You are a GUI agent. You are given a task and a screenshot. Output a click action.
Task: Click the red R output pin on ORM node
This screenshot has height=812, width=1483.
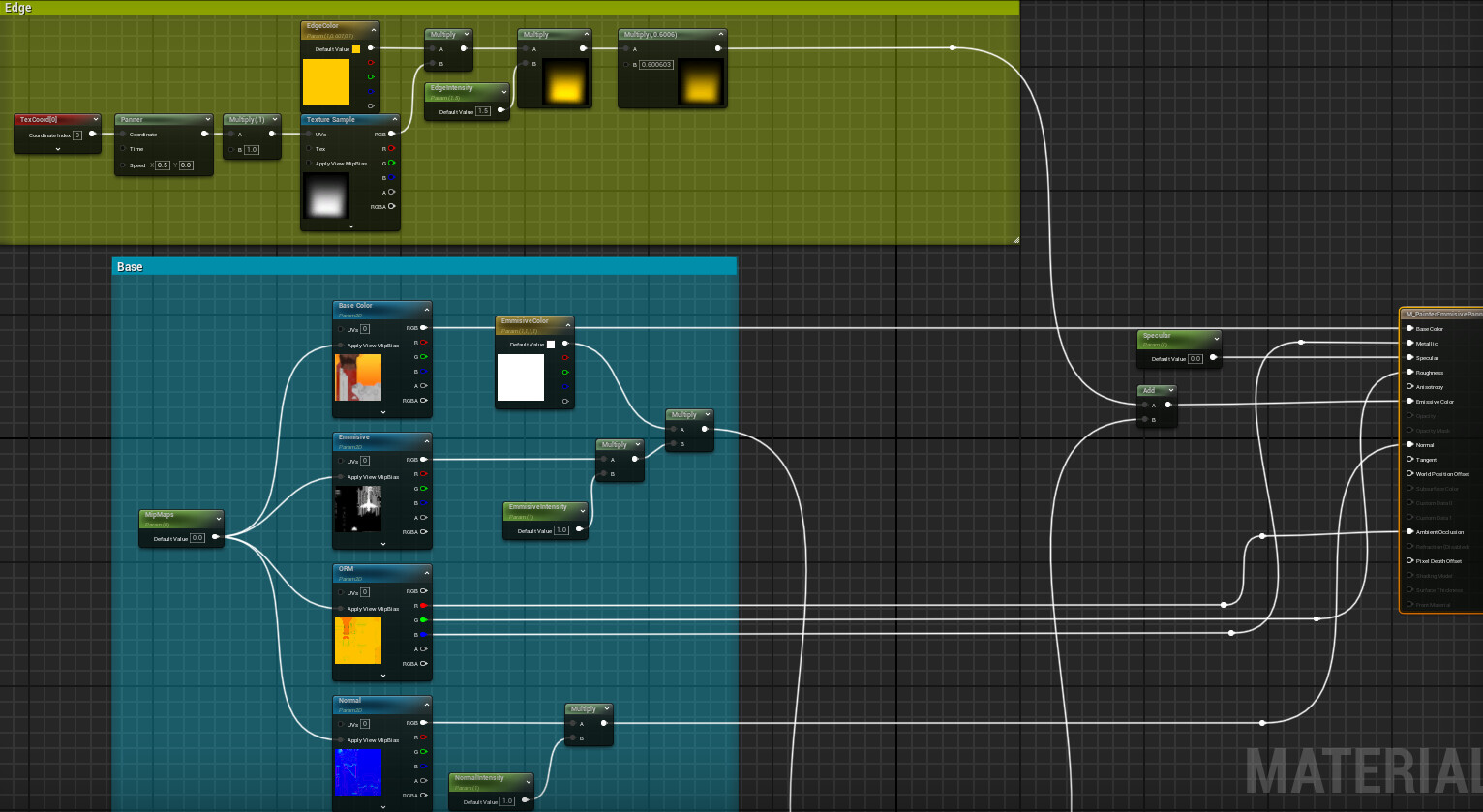[423, 606]
